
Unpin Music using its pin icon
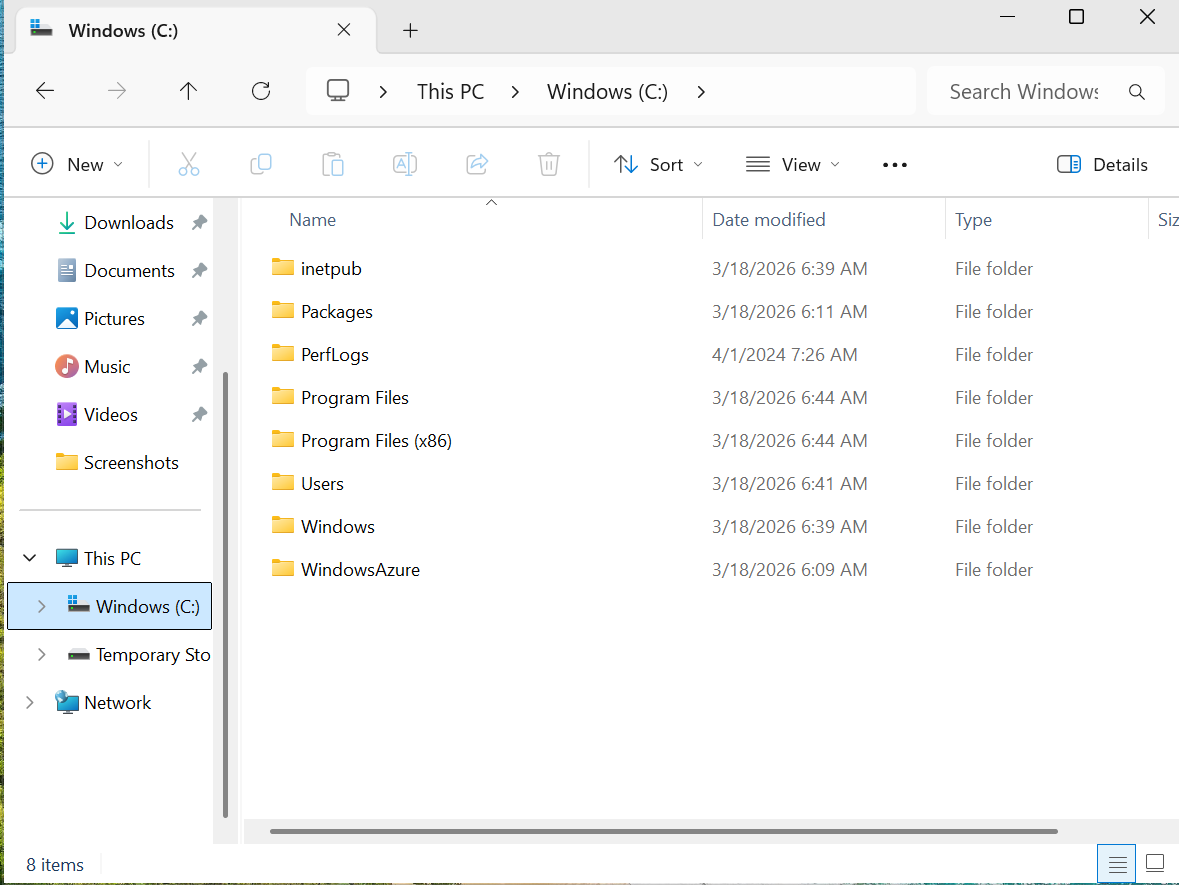pos(199,367)
